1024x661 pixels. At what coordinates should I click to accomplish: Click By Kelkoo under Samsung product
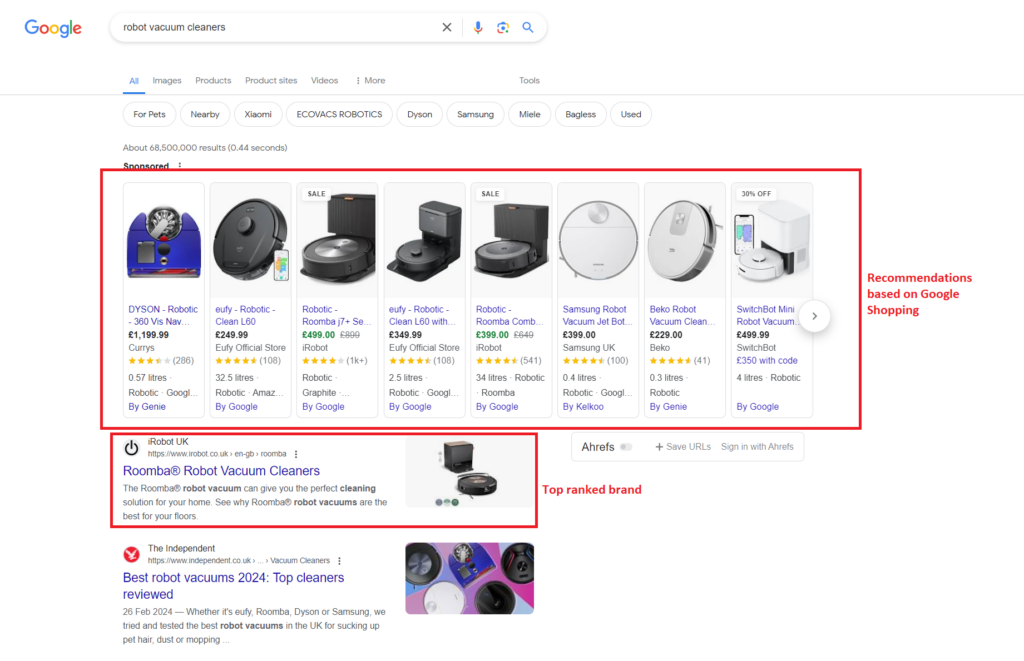coord(583,406)
